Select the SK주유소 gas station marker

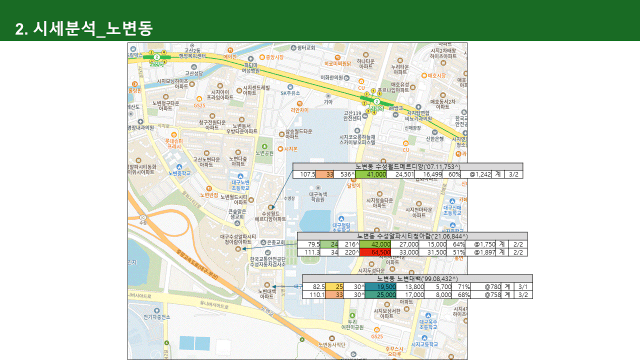click(290, 87)
